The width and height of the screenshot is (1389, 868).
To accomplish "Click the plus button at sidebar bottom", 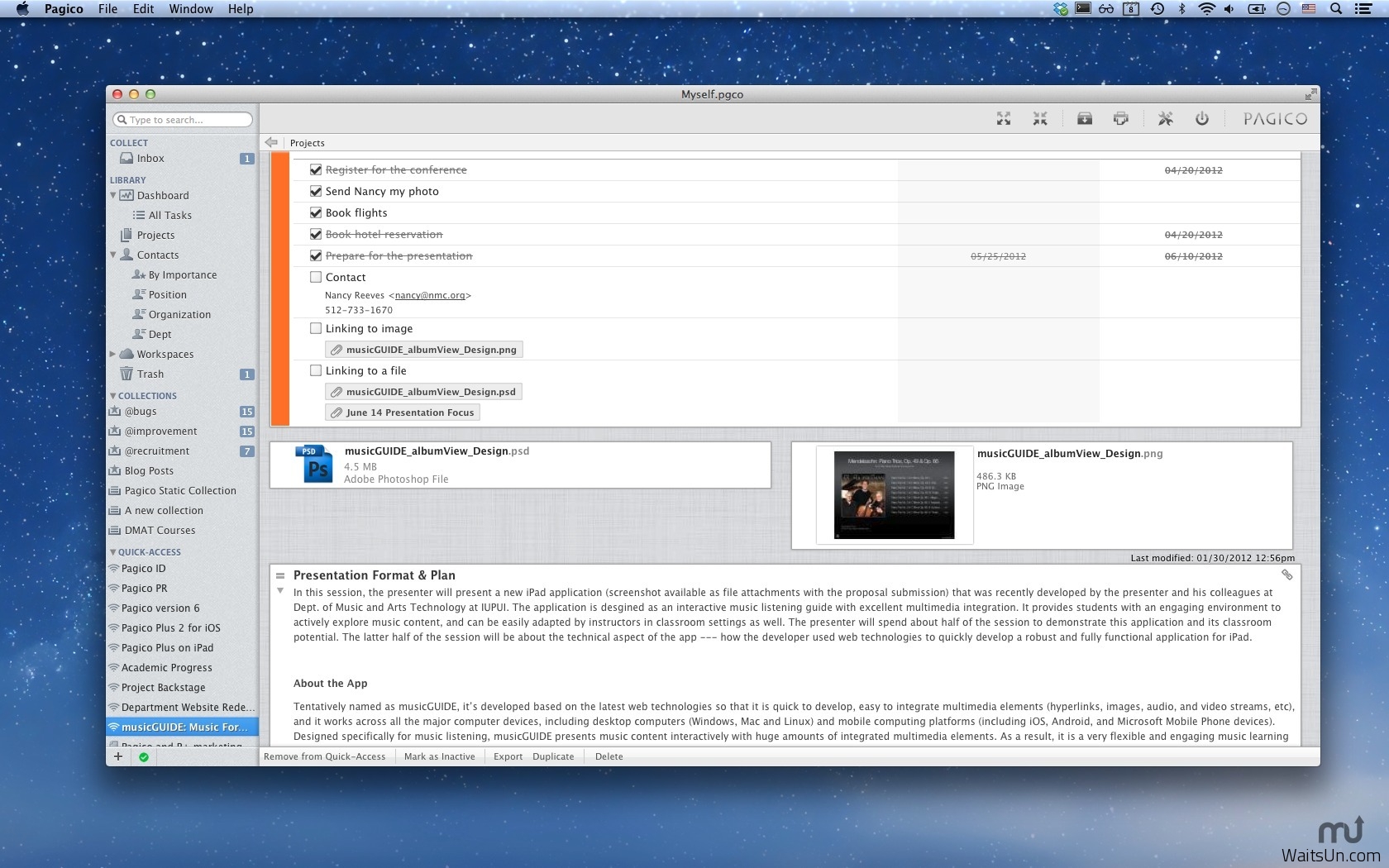I will [118, 756].
